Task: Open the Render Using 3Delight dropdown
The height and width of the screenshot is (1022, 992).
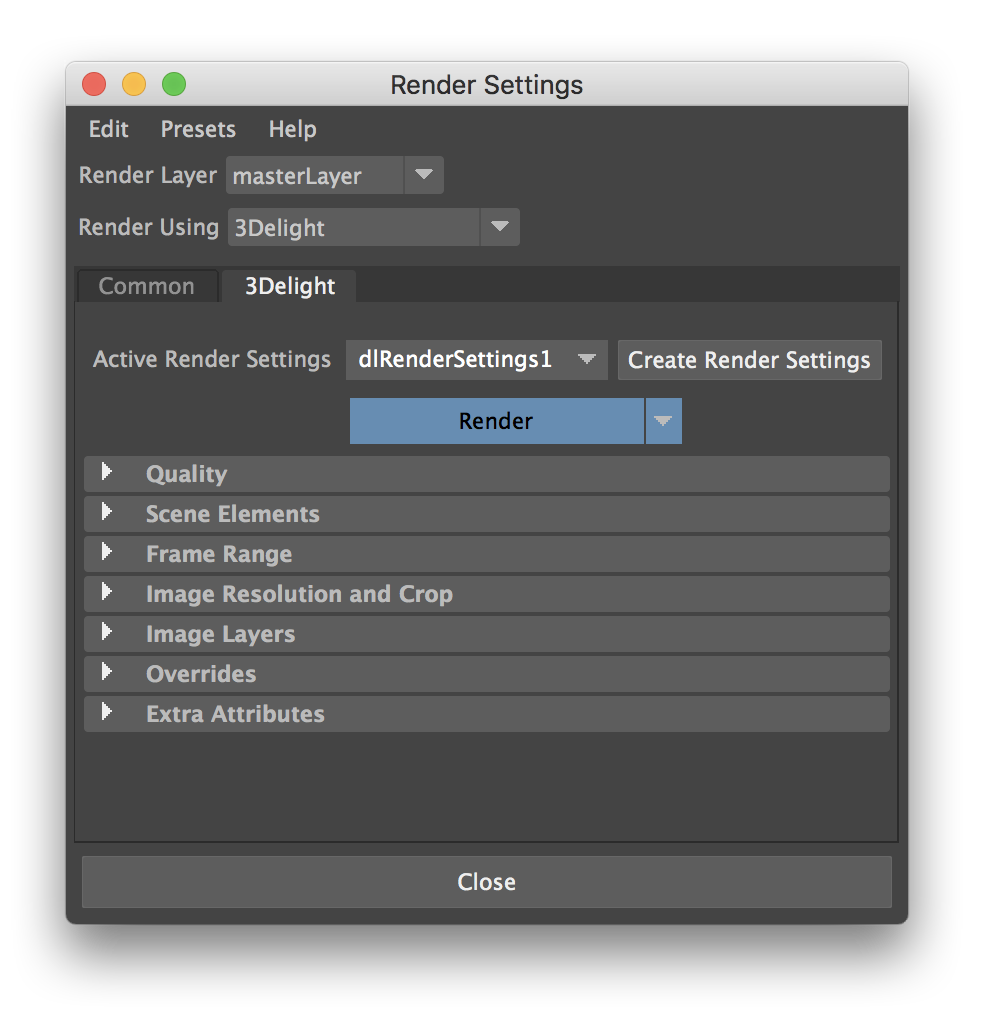Action: coord(499,227)
